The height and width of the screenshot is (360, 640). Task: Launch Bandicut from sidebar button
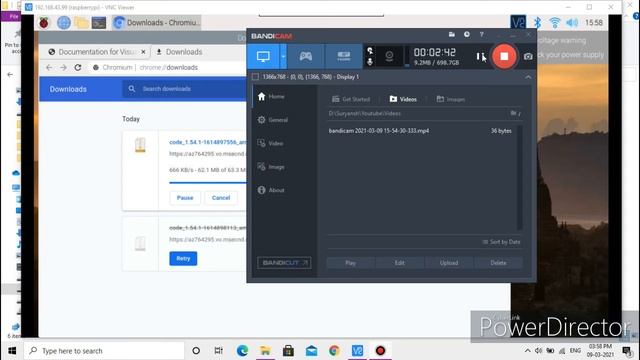coord(284,263)
